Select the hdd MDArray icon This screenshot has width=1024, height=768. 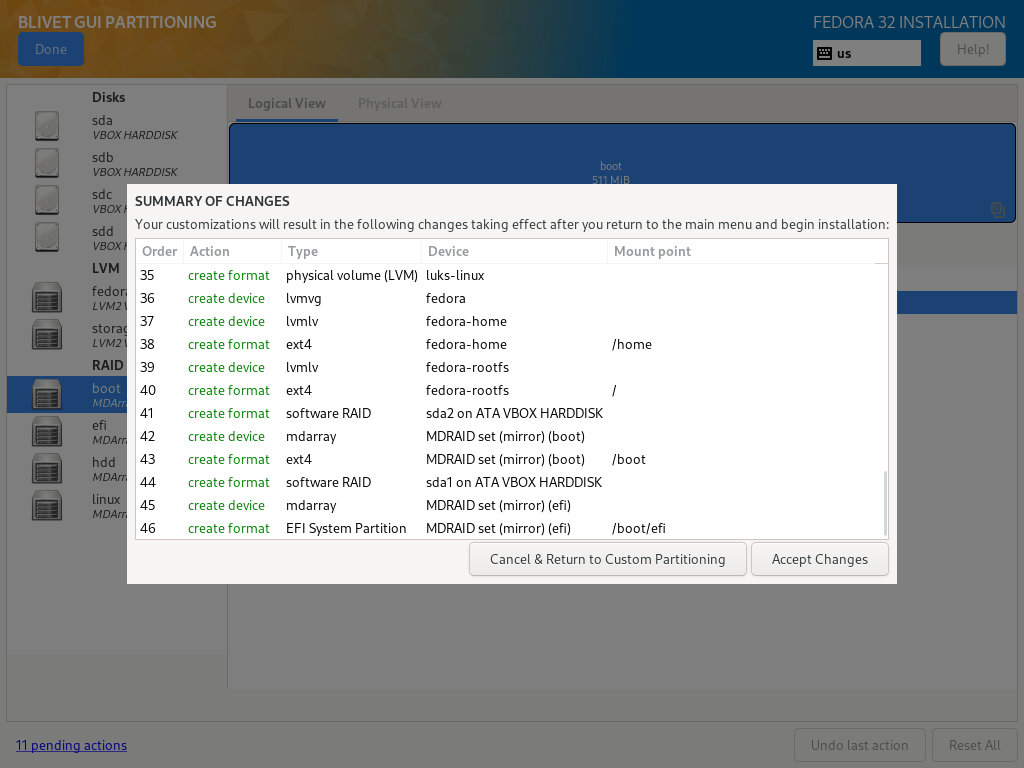tap(47, 468)
